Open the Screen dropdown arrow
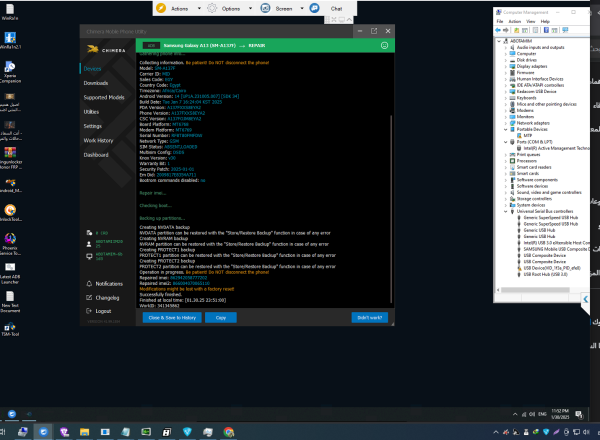The image size is (600, 440). (x=302, y=8)
